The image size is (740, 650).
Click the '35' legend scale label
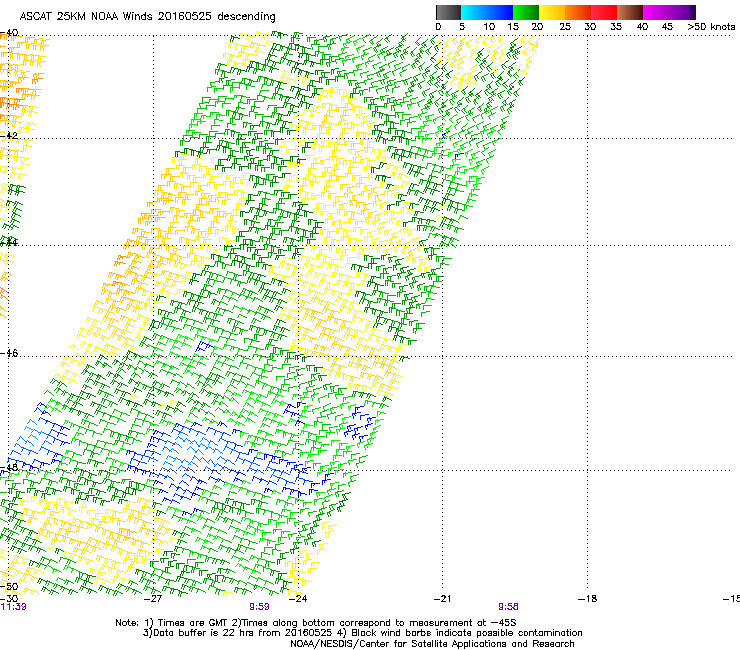click(x=616, y=26)
